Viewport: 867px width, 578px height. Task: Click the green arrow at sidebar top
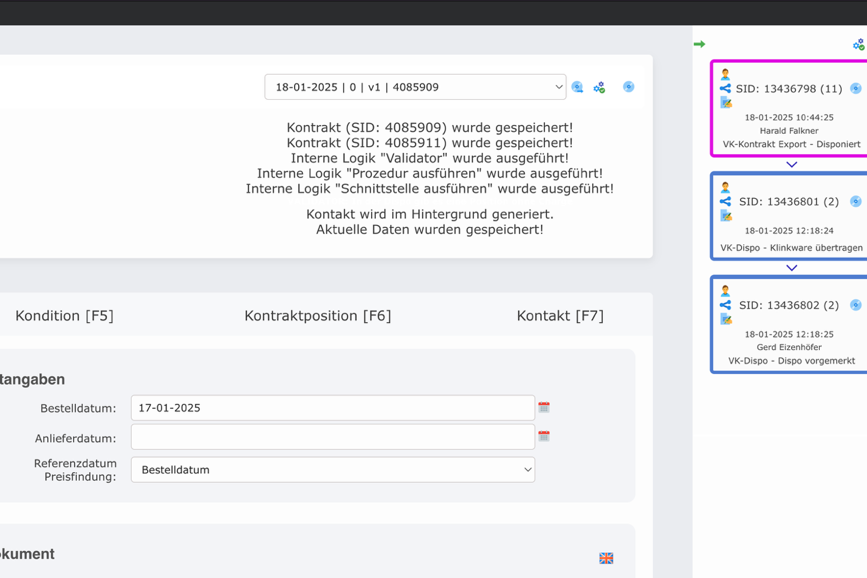pos(700,44)
